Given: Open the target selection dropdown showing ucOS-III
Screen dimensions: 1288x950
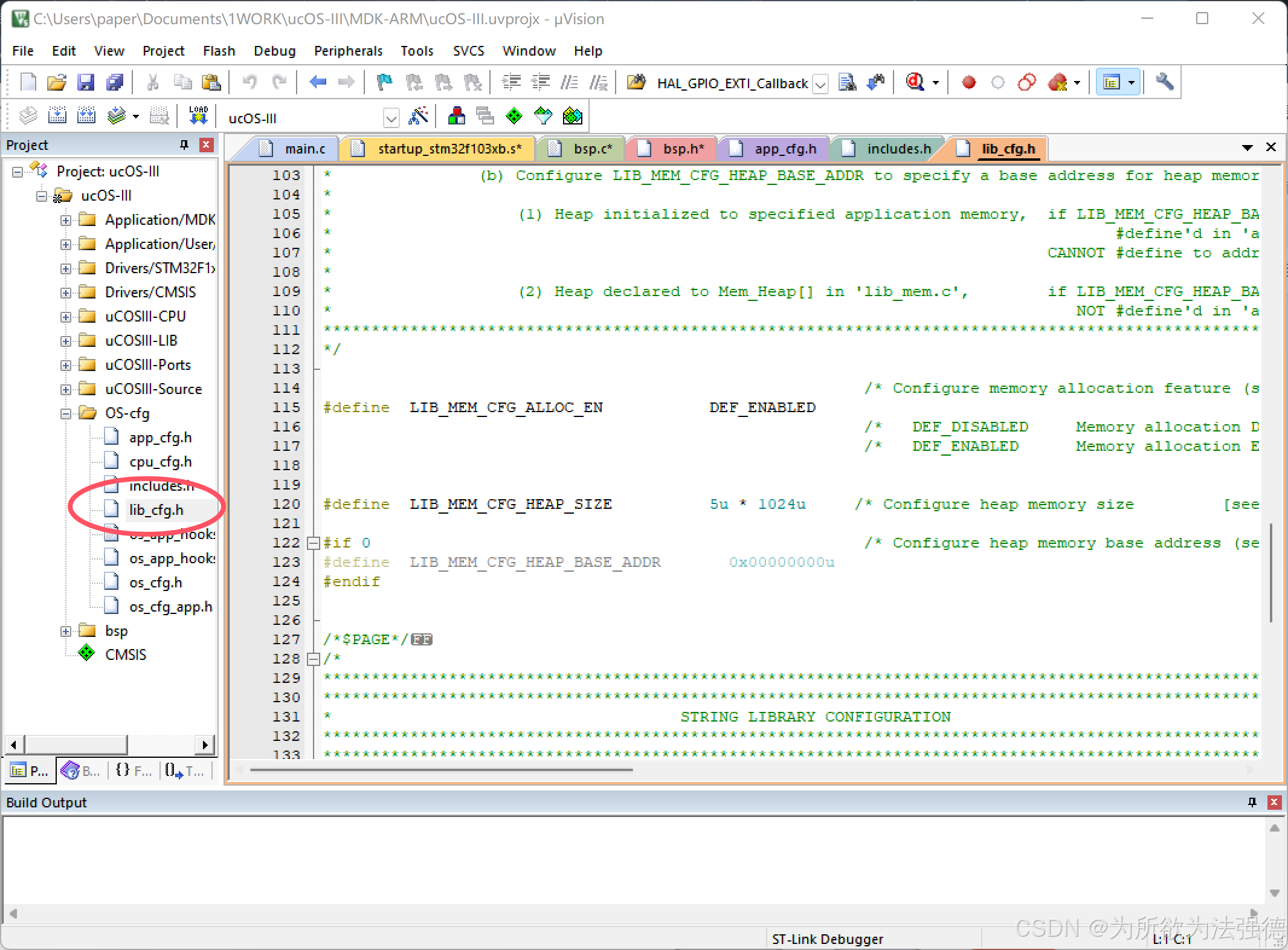Looking at the screenshot, I should coord(391,117).
